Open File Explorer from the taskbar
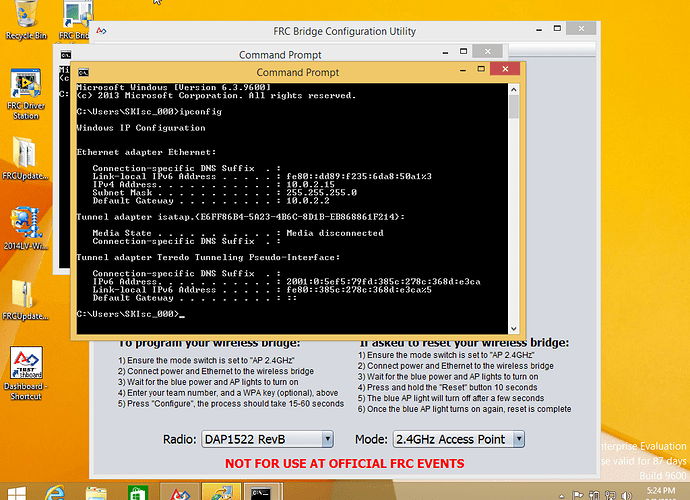 click(x=96, y=493)
